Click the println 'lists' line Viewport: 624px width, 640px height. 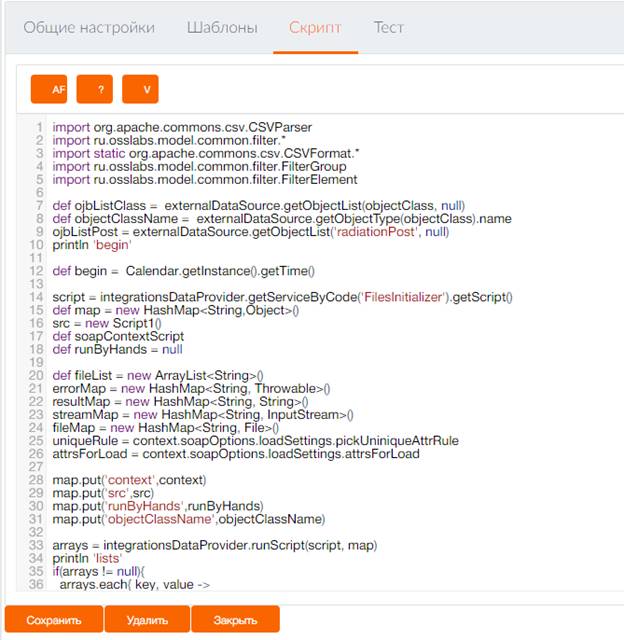pyautogui.click(x=87, y=558)
